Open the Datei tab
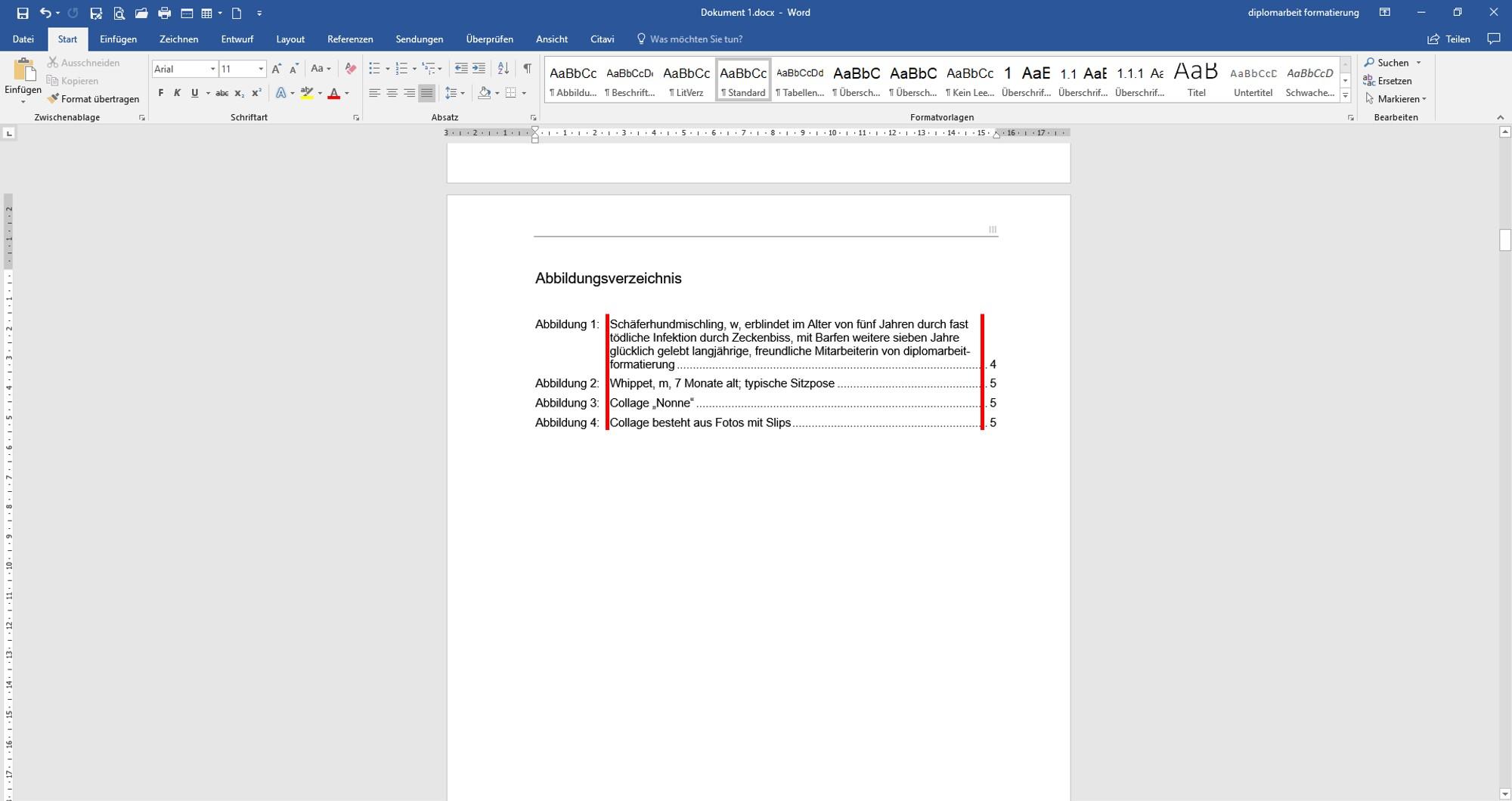This screenshot has height=801, width=1512. (x=23, y=39)
